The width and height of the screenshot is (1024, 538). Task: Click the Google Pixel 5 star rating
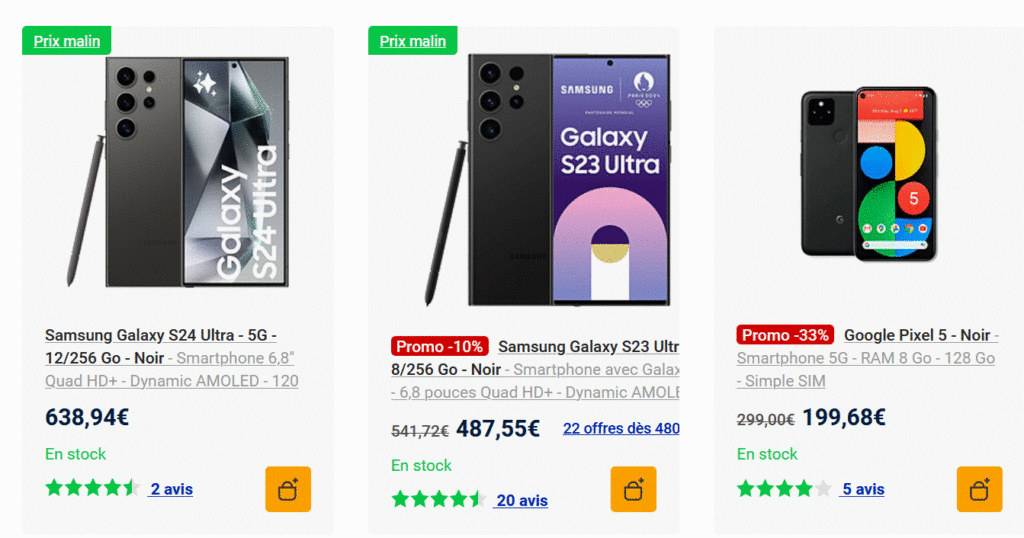(x=784, y=488)
